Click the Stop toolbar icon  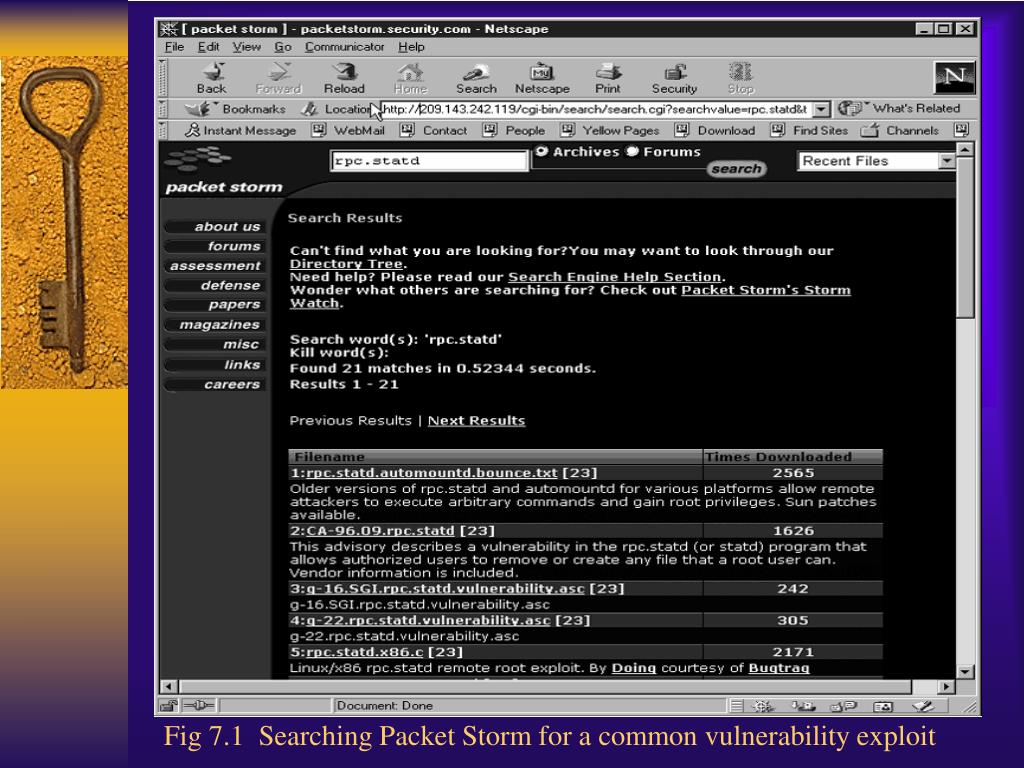(x=741, y=78)
